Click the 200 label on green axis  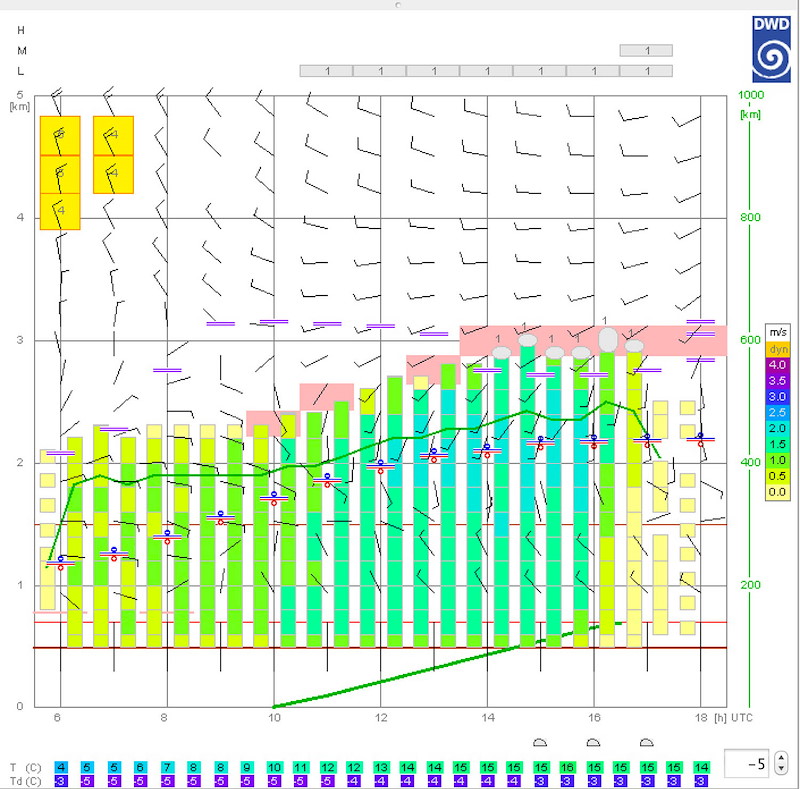point(751,585)
